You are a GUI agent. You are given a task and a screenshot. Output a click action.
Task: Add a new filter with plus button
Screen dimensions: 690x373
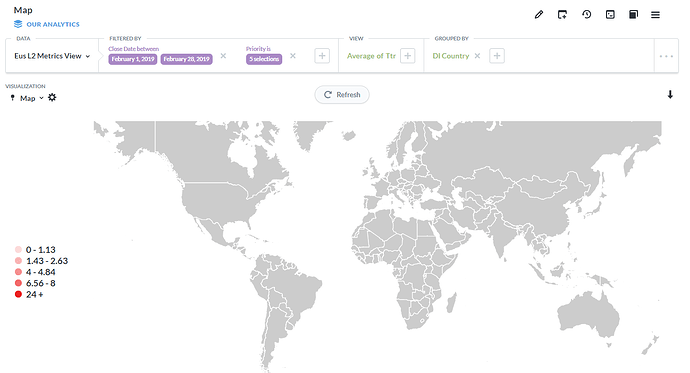click(x=322, y=56)
